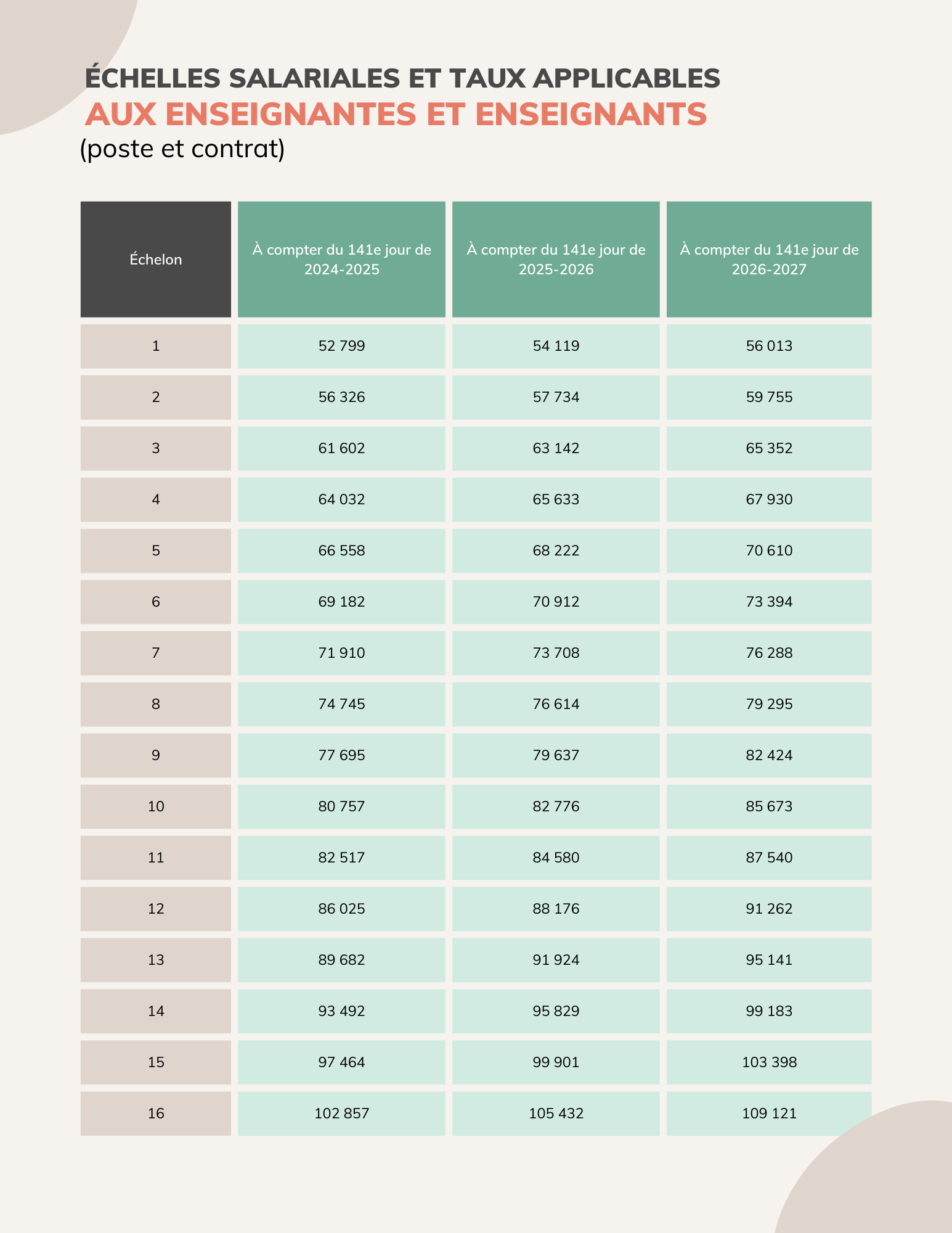Click the orange 'AUX ENSEIGNANTES ET ENSEIGNANTS' title
952x1233 pixels.
coord(396,114)
